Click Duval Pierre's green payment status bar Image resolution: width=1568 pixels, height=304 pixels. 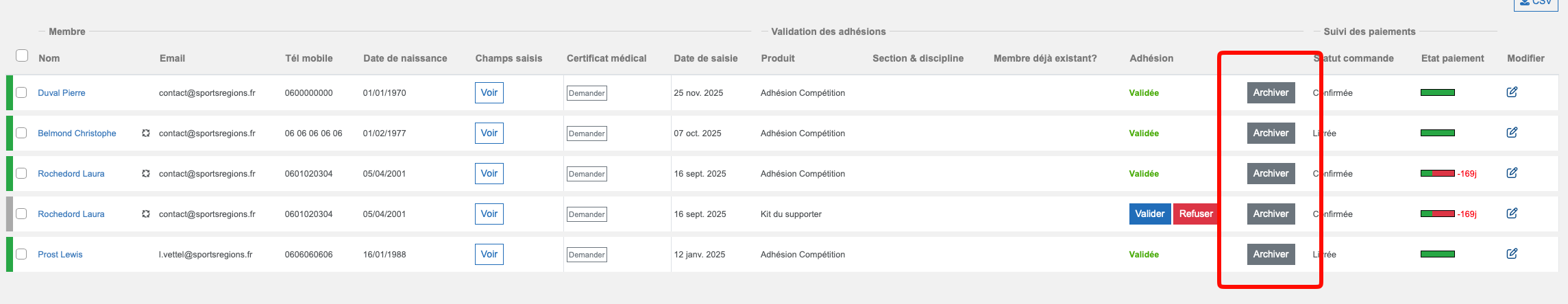point(1437,92)
